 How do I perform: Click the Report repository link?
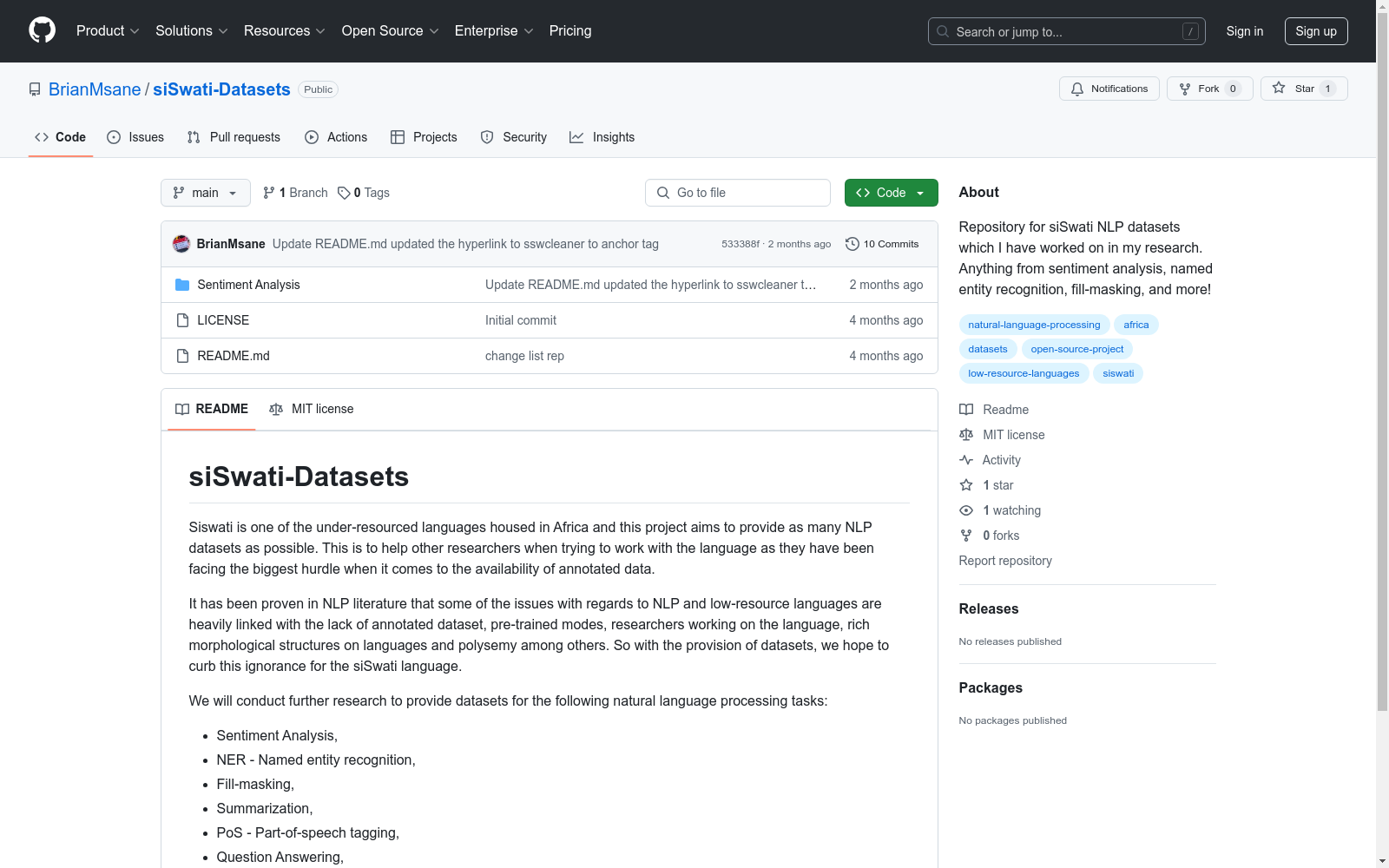point(1005,561)
